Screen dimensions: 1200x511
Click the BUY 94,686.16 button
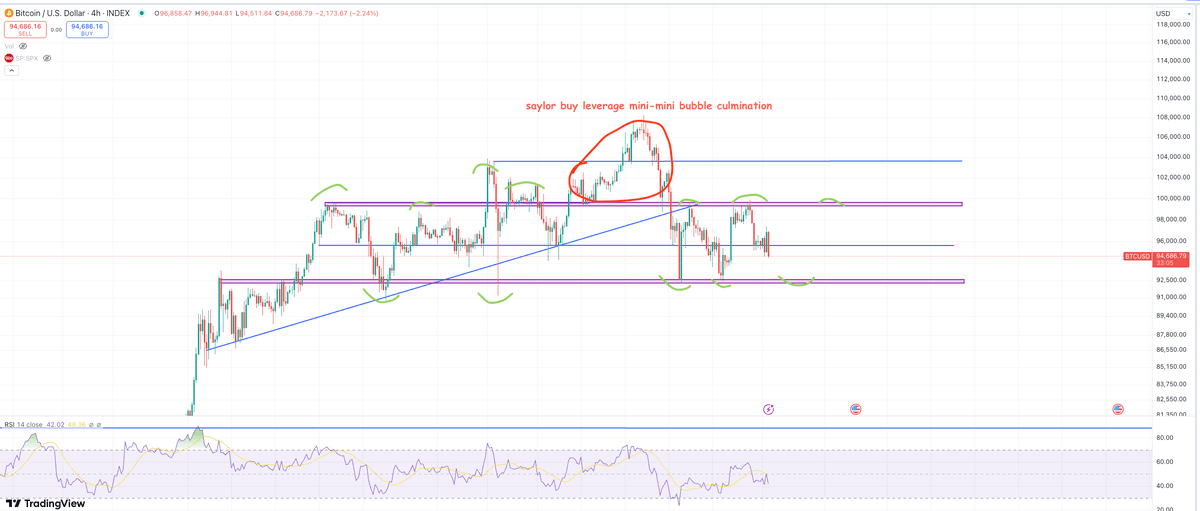(x=88, y=30)
